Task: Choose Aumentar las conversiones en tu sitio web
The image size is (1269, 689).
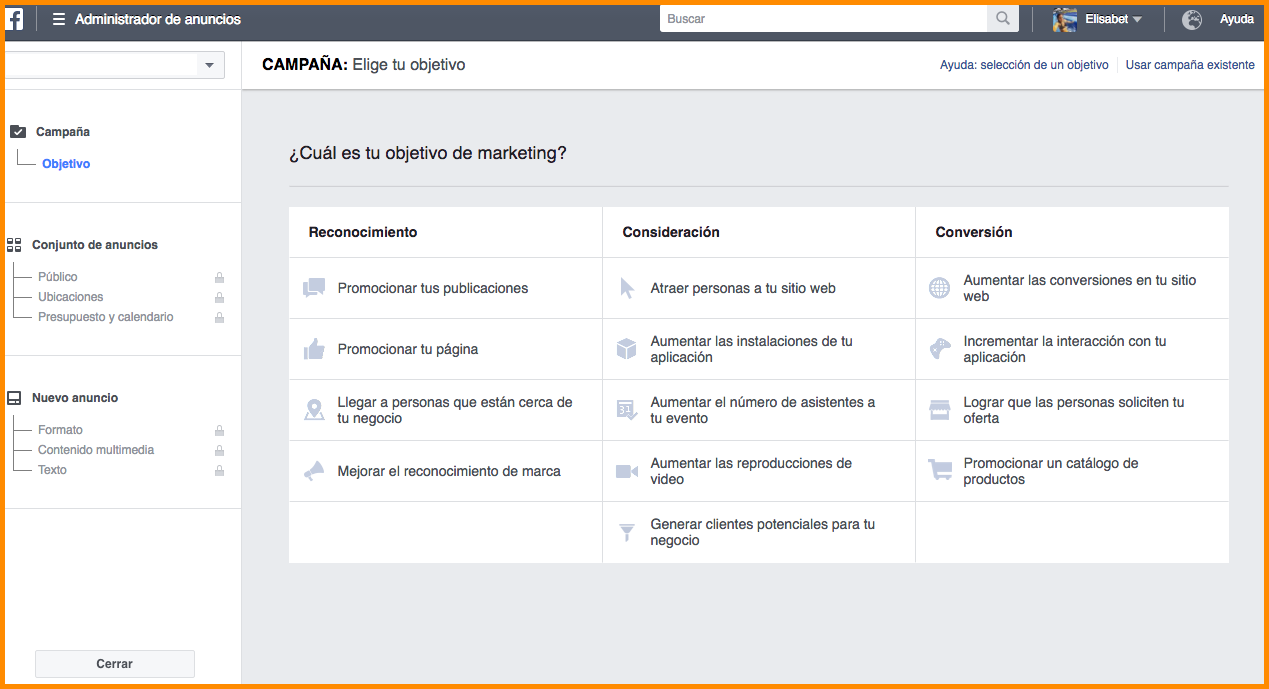Action: pos(1079,288)
